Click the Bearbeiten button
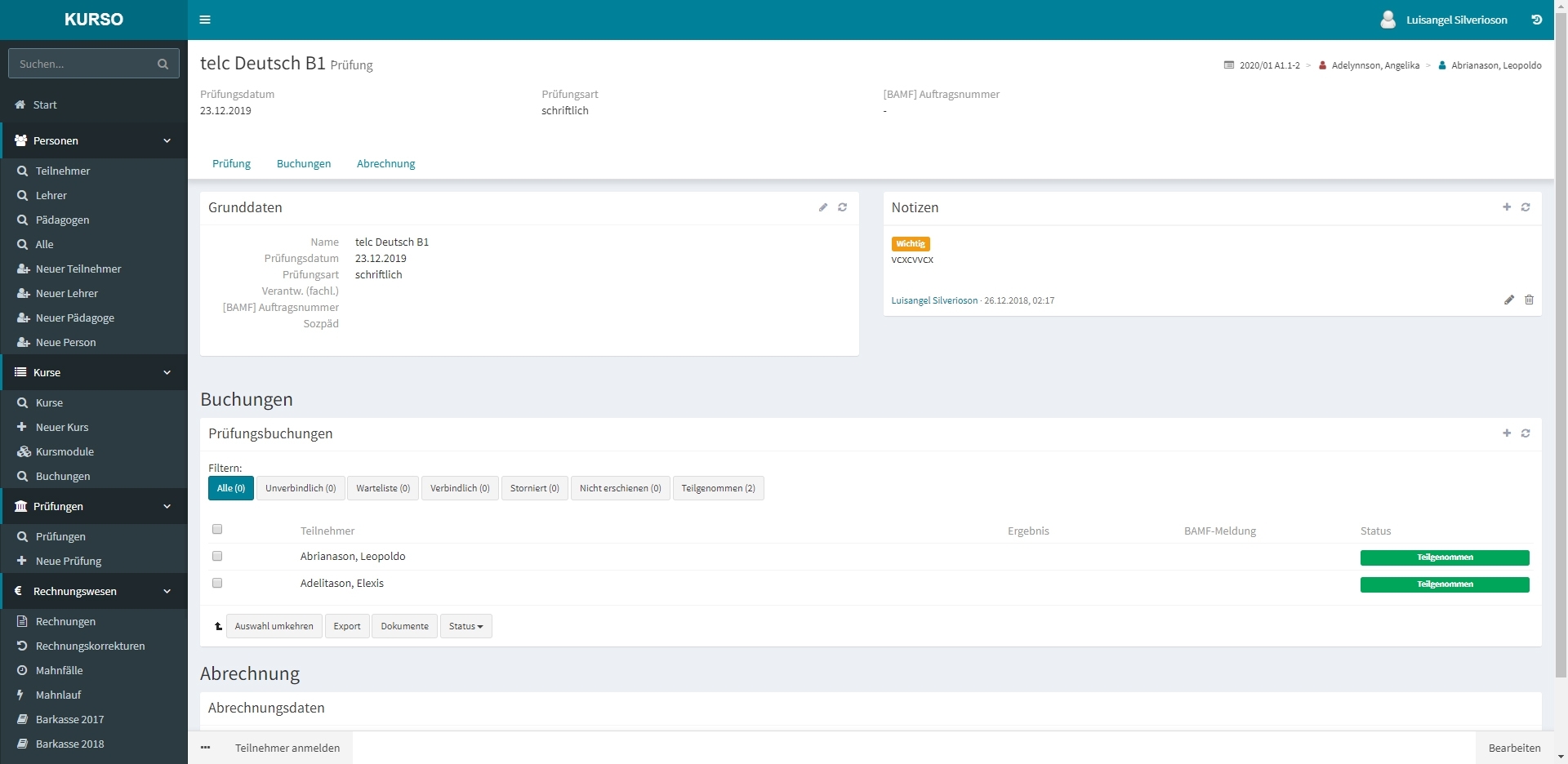The width and height of the screenshot is (1568, 764). [x=1515, y=748]
